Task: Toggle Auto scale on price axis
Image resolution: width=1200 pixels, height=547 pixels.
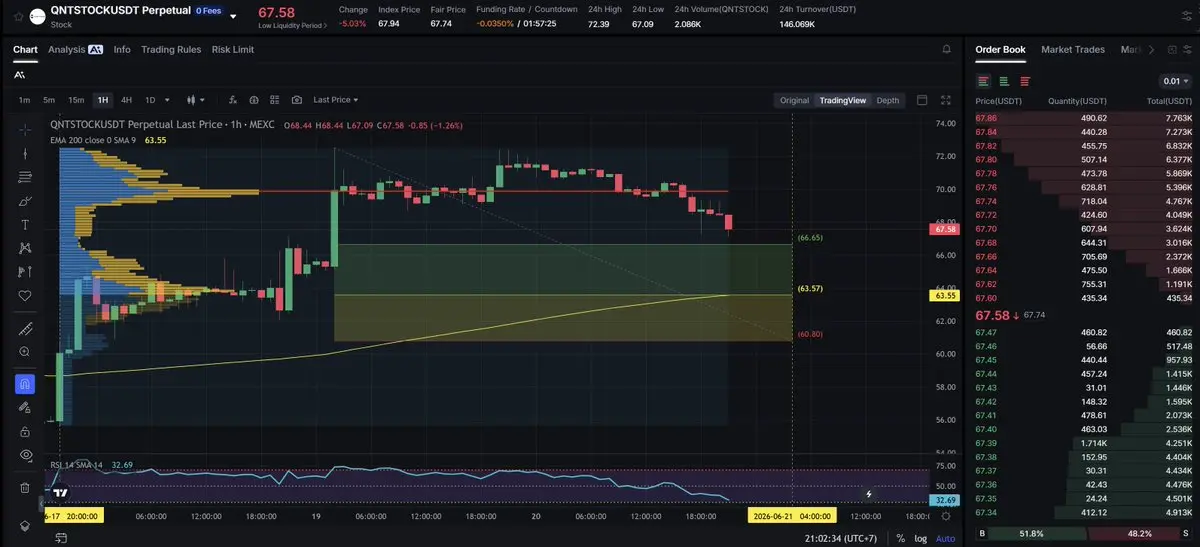Action: point(945,539)
